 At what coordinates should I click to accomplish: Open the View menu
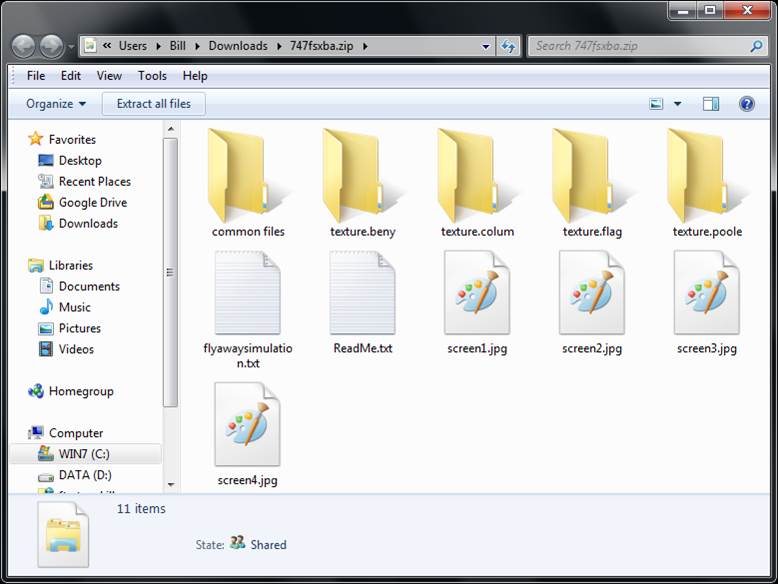click(109, 75)
